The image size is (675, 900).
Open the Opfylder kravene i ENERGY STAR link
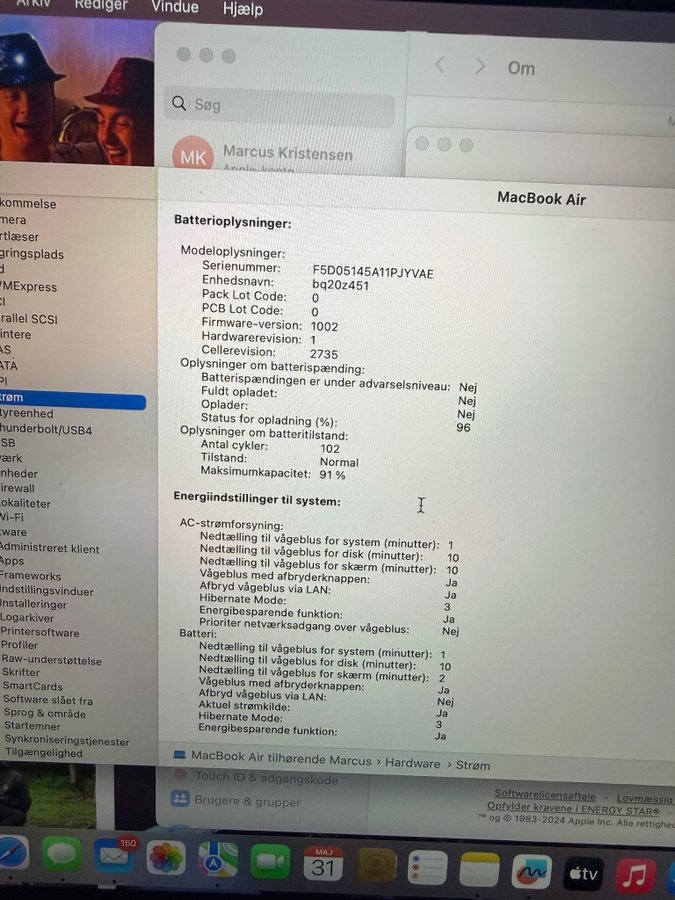[x=573, y=809]
